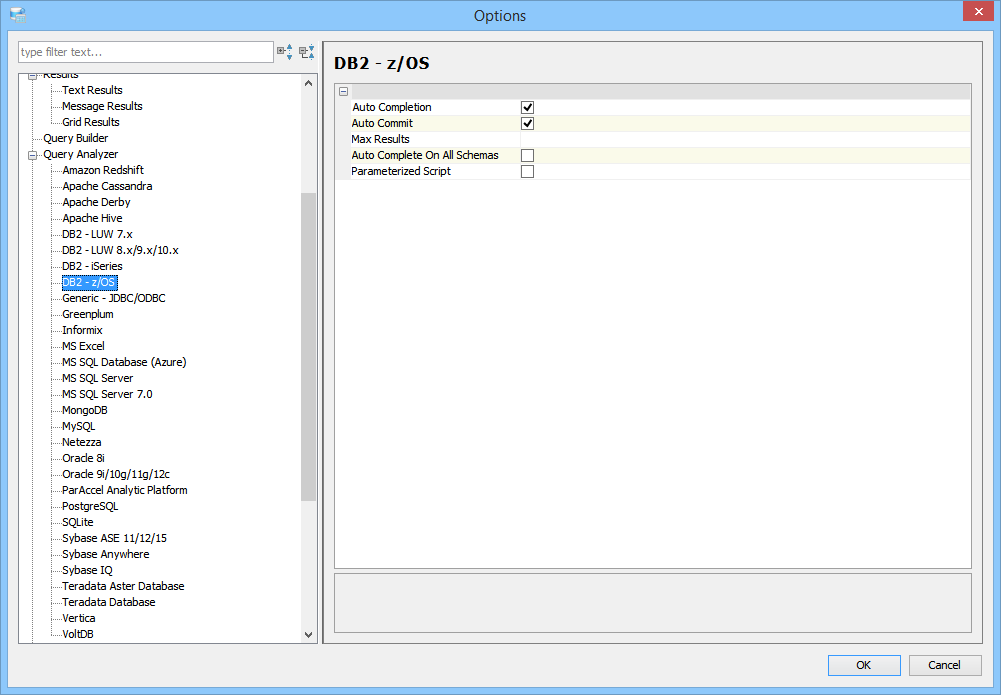Open the Query Builder options
Viewport: 1001px width, 695px height.
coord(75,138)
